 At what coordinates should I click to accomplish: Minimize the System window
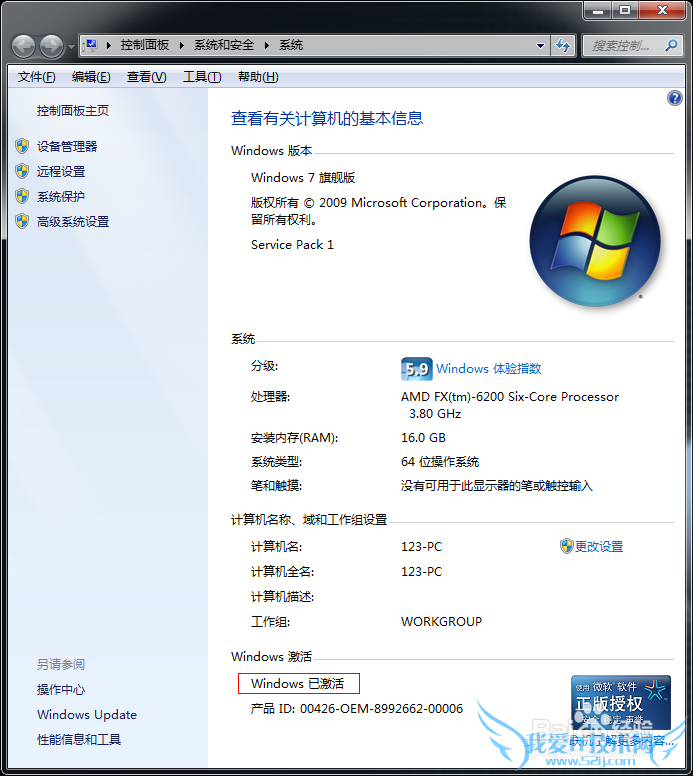(x=598, y=10)
